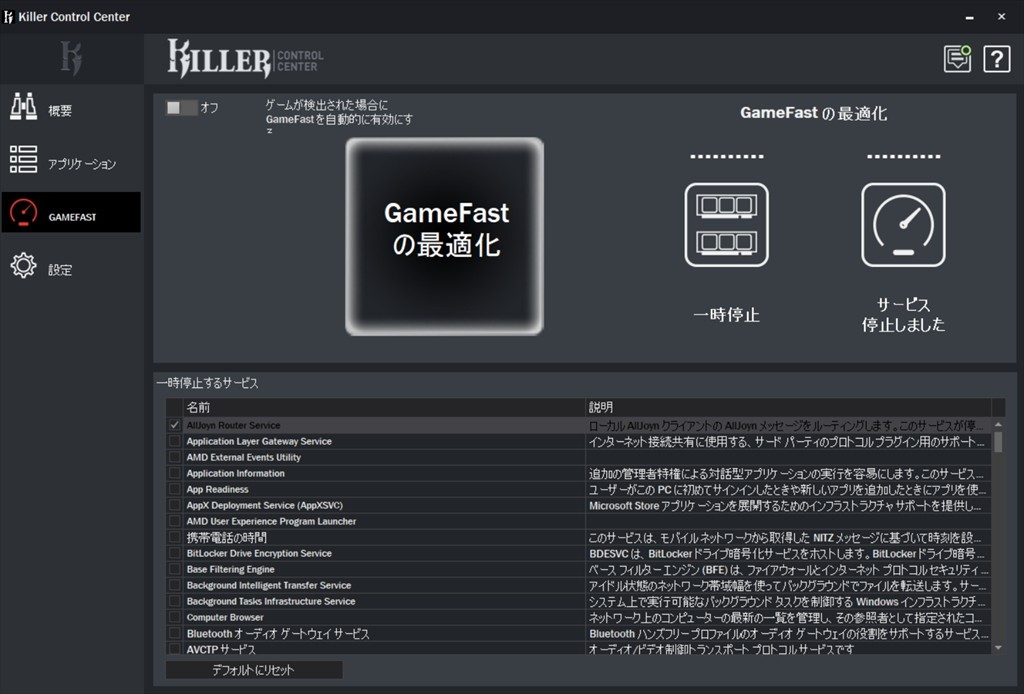Check 携帯電話の時間 checkbox
This screenshot has width=1024, height=694.
(x=174, y=537)
